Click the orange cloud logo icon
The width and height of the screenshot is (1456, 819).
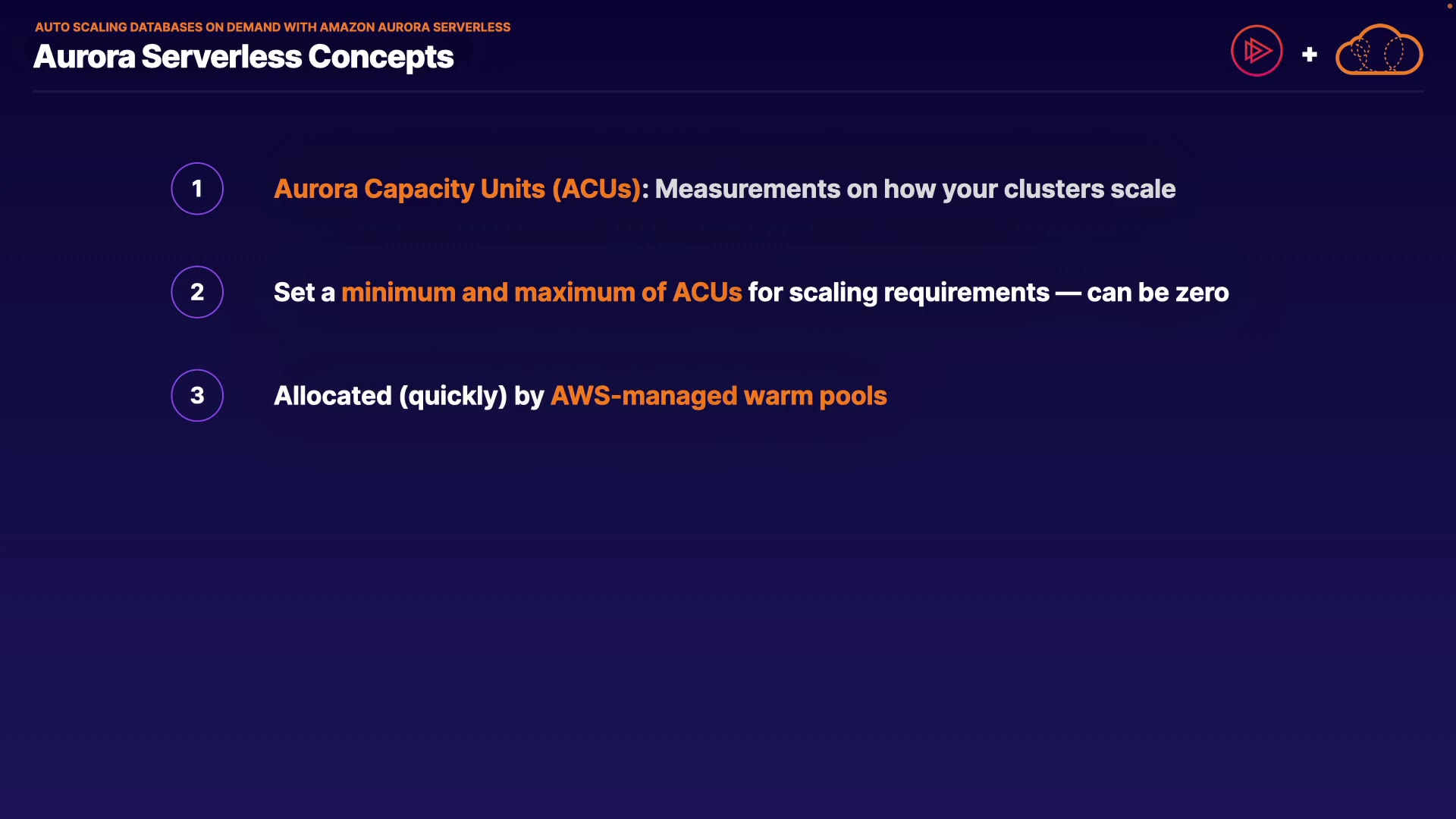click(1379, 51)
